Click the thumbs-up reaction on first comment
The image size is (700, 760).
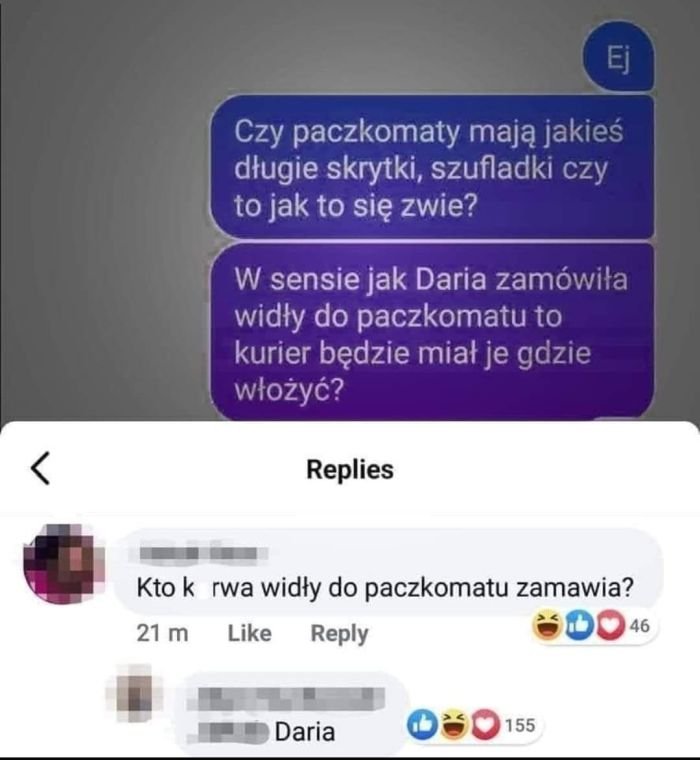579,625
